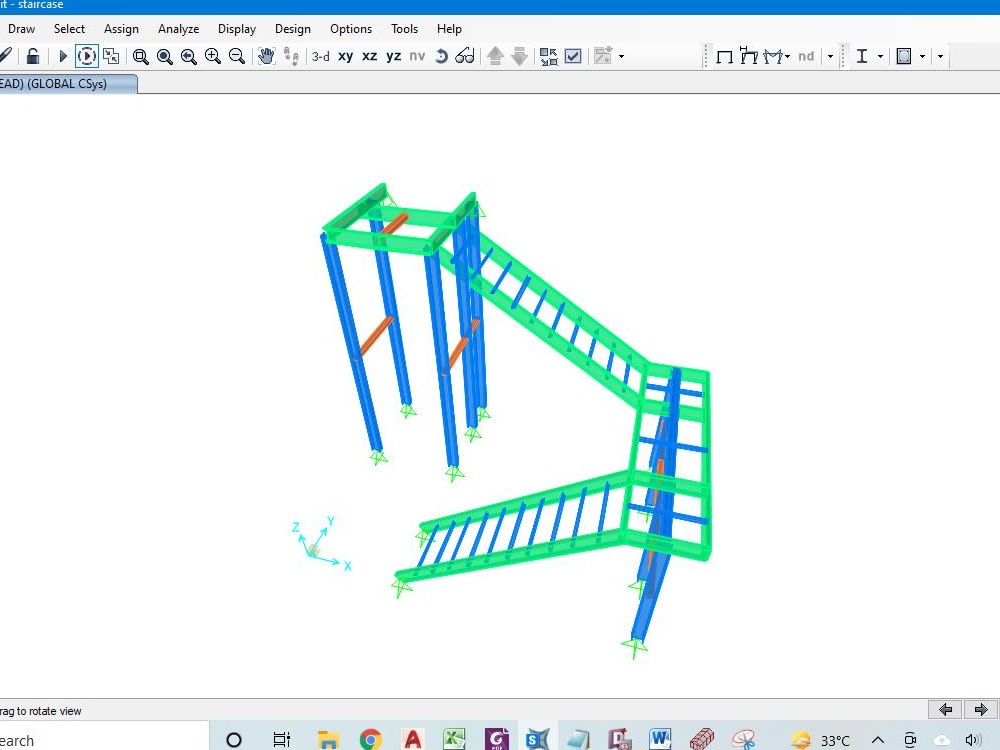Click the nd node cursor icon
1000x750 pixels.
coord(805,57)
